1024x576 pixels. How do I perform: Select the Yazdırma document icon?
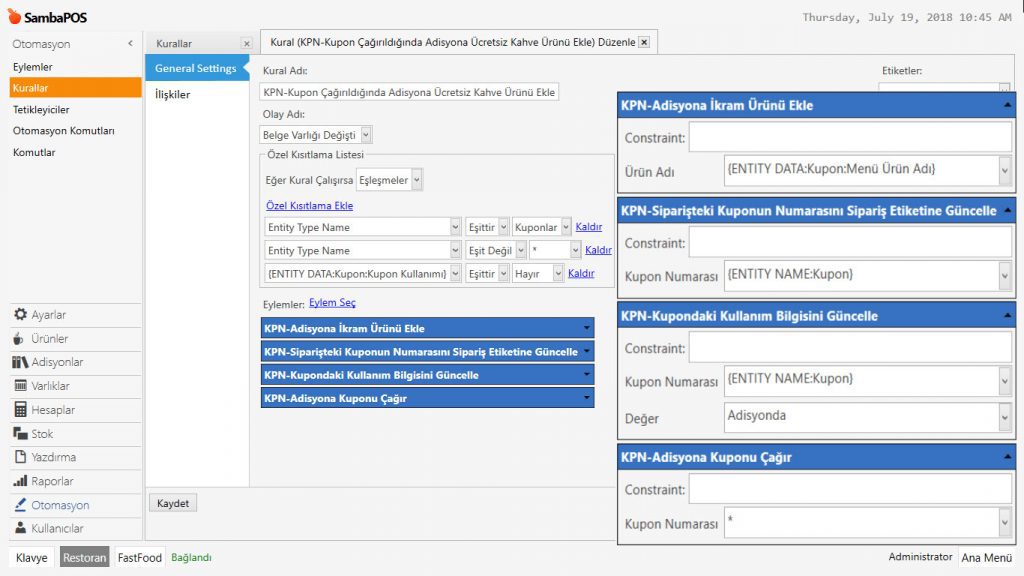click(20, 457)
